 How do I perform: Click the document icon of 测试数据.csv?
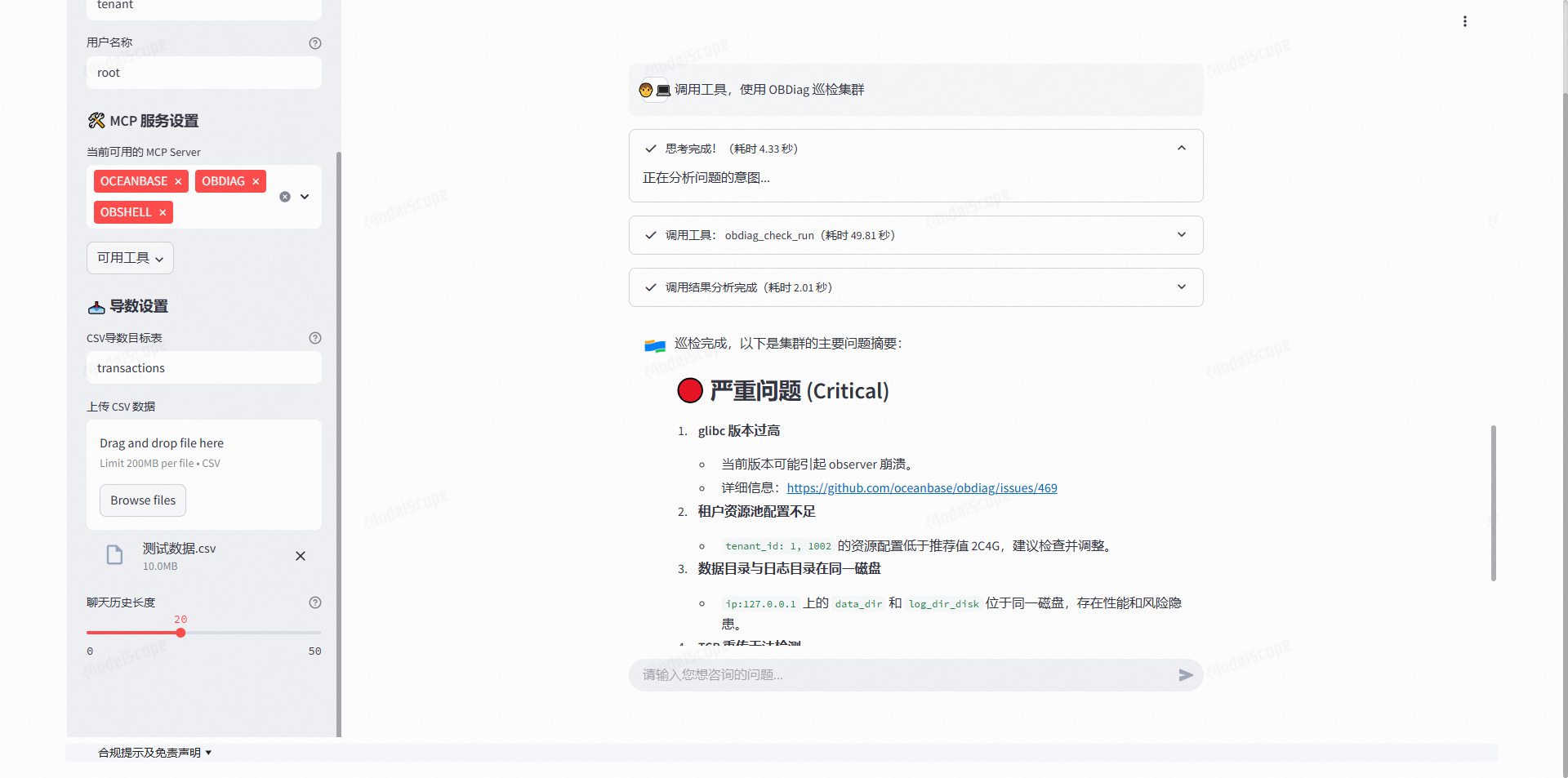(114, 555)
